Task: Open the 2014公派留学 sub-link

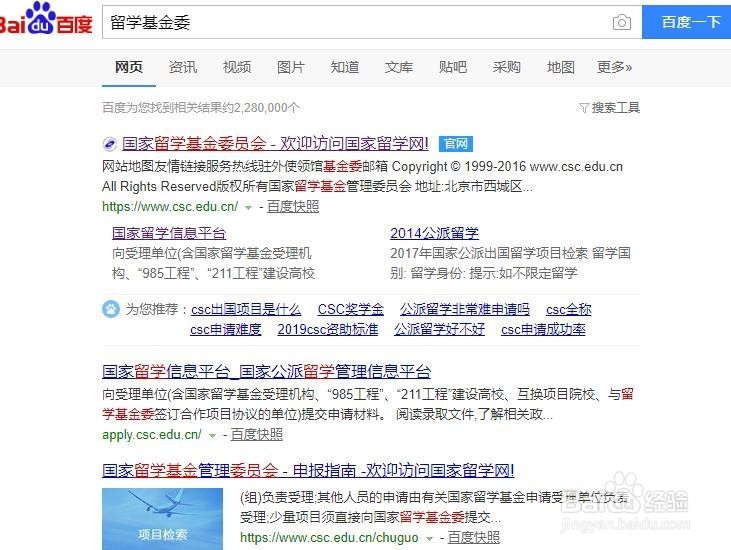Action: tap(434, 233)
